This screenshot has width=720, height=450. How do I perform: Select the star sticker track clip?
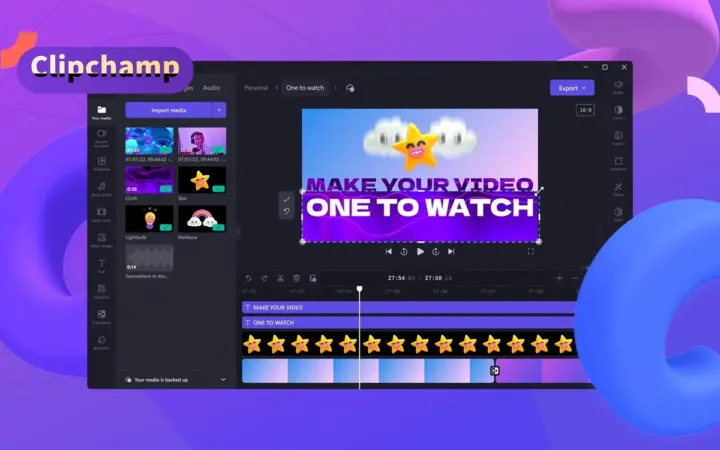(409, 344)
